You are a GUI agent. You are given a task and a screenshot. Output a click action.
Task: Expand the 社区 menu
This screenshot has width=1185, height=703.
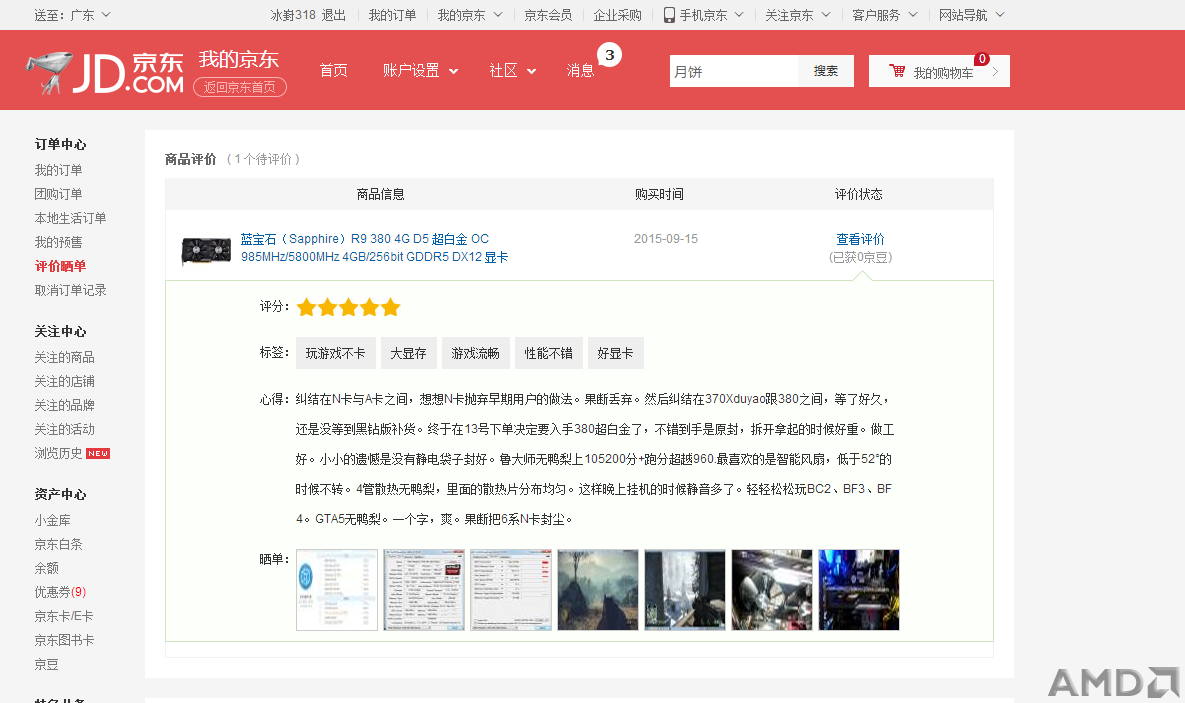pos(512,70)
